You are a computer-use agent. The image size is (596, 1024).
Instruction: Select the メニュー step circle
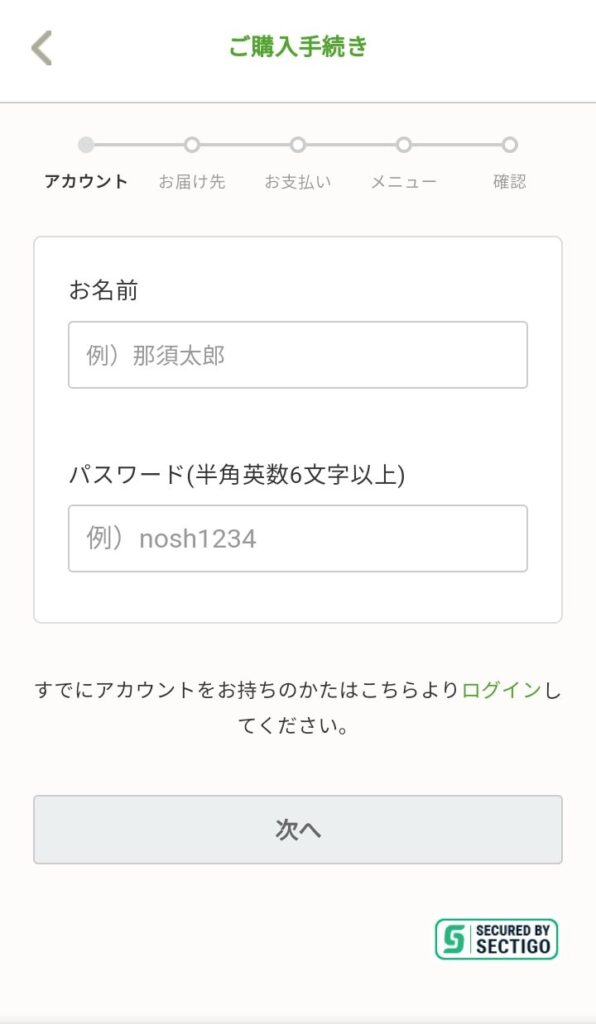point(404,145)
